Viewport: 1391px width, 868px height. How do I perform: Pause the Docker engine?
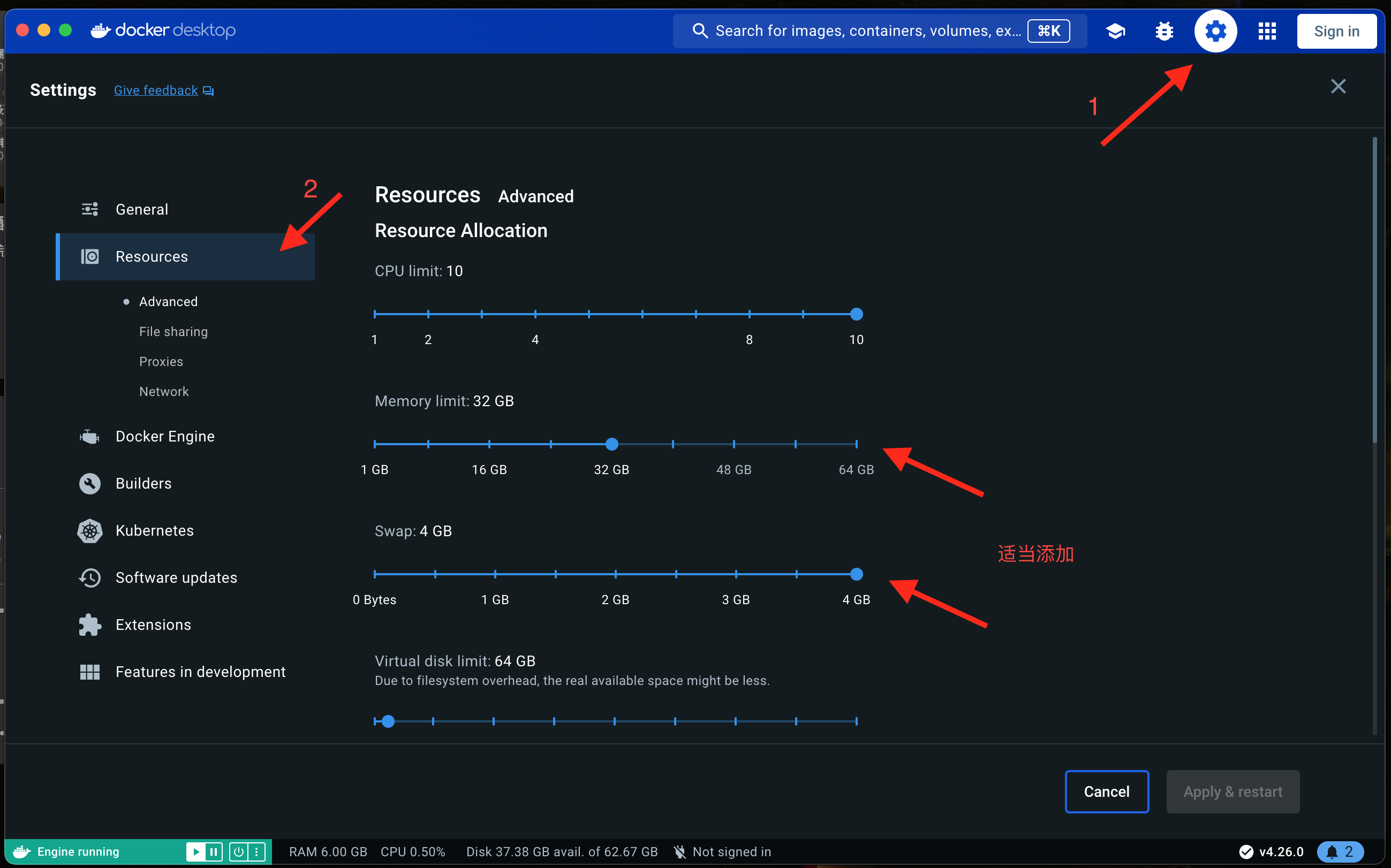pyautogui.click(x=213, y=851)
